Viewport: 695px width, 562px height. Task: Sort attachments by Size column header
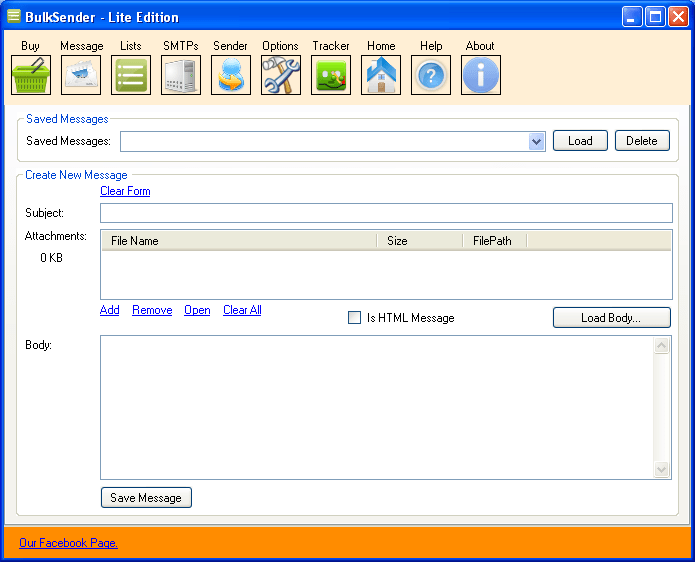click(x=420, y=241)
